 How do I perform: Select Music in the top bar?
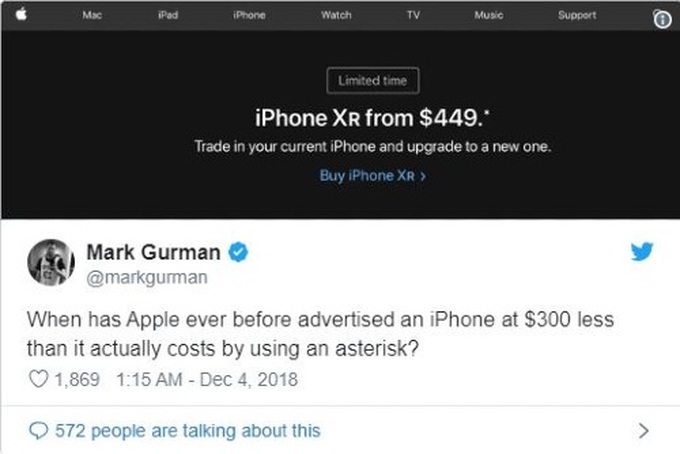pyautogui.click(x=489, y=15)
